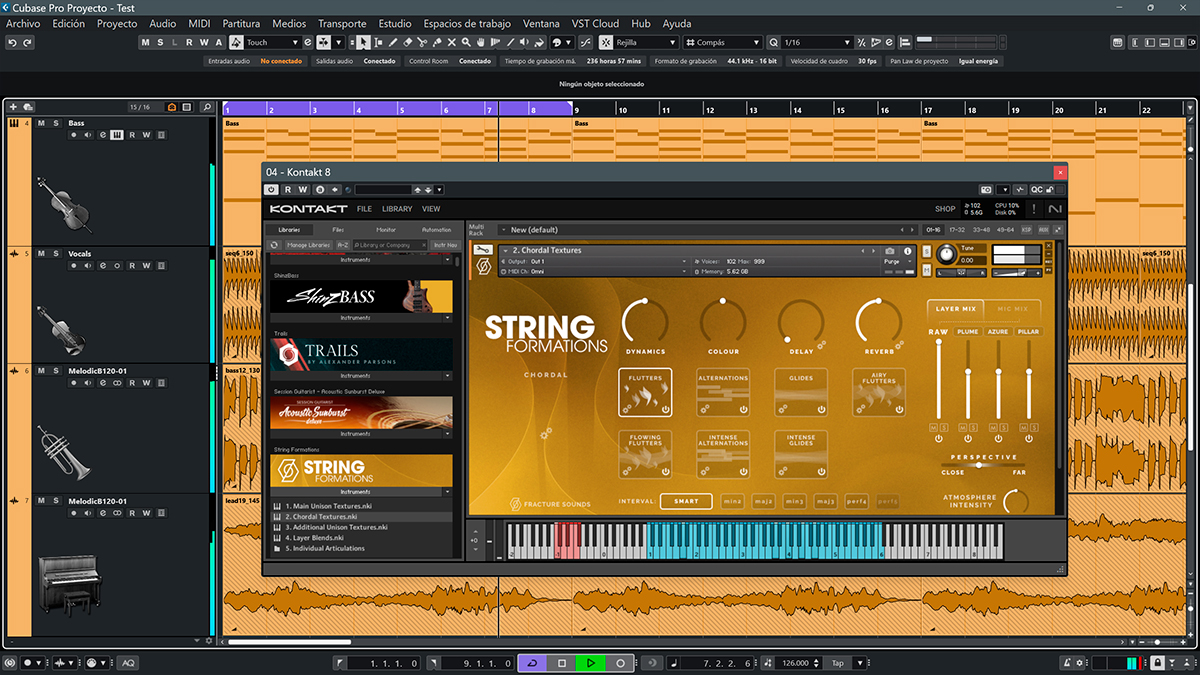1200x675 pixels.
Task: Refresh the Kontakt library list
Action: (x=274, y=244)
